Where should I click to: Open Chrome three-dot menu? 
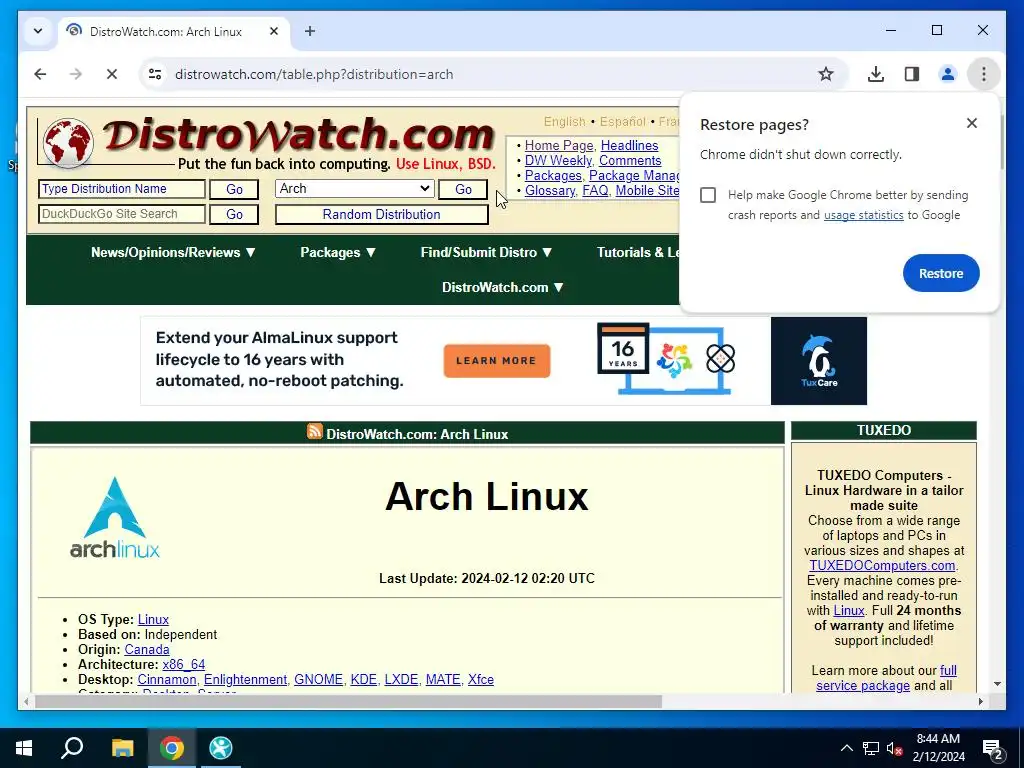point(984,74)
